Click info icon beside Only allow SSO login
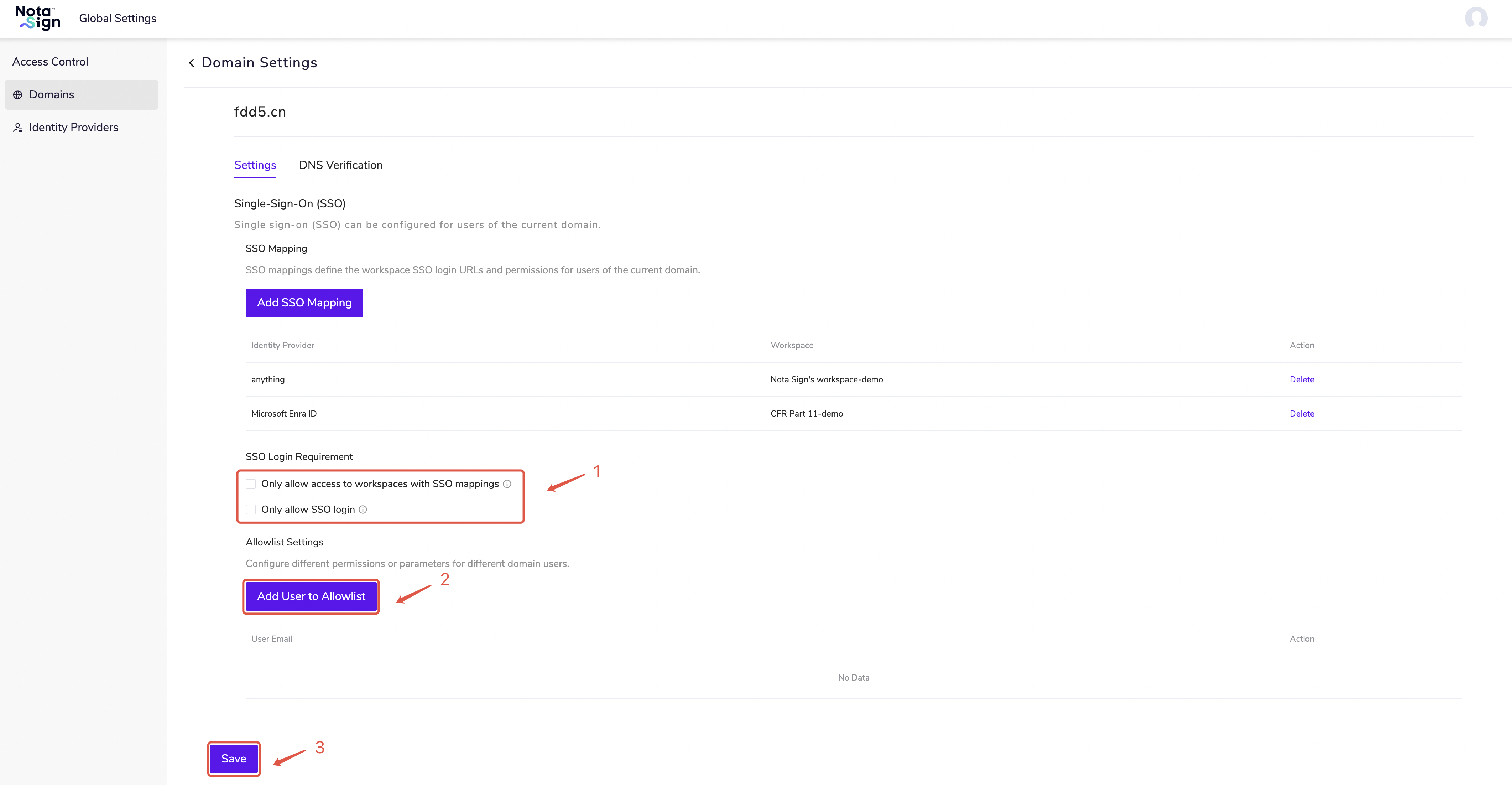This screenshot has height=786, width=1512. pyautogui.click(x=363, y=510)
